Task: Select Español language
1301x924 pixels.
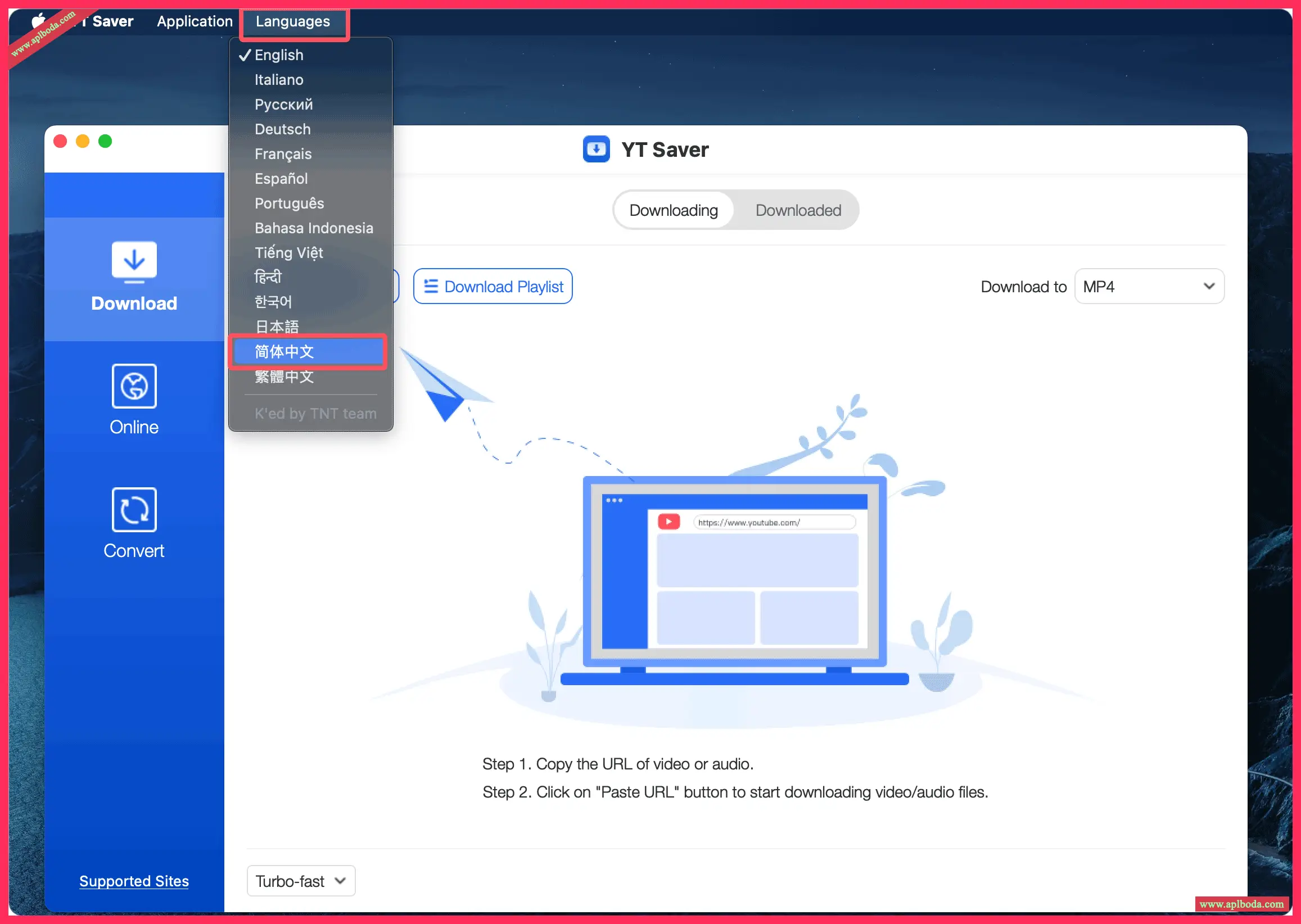Action: point(311,179)
